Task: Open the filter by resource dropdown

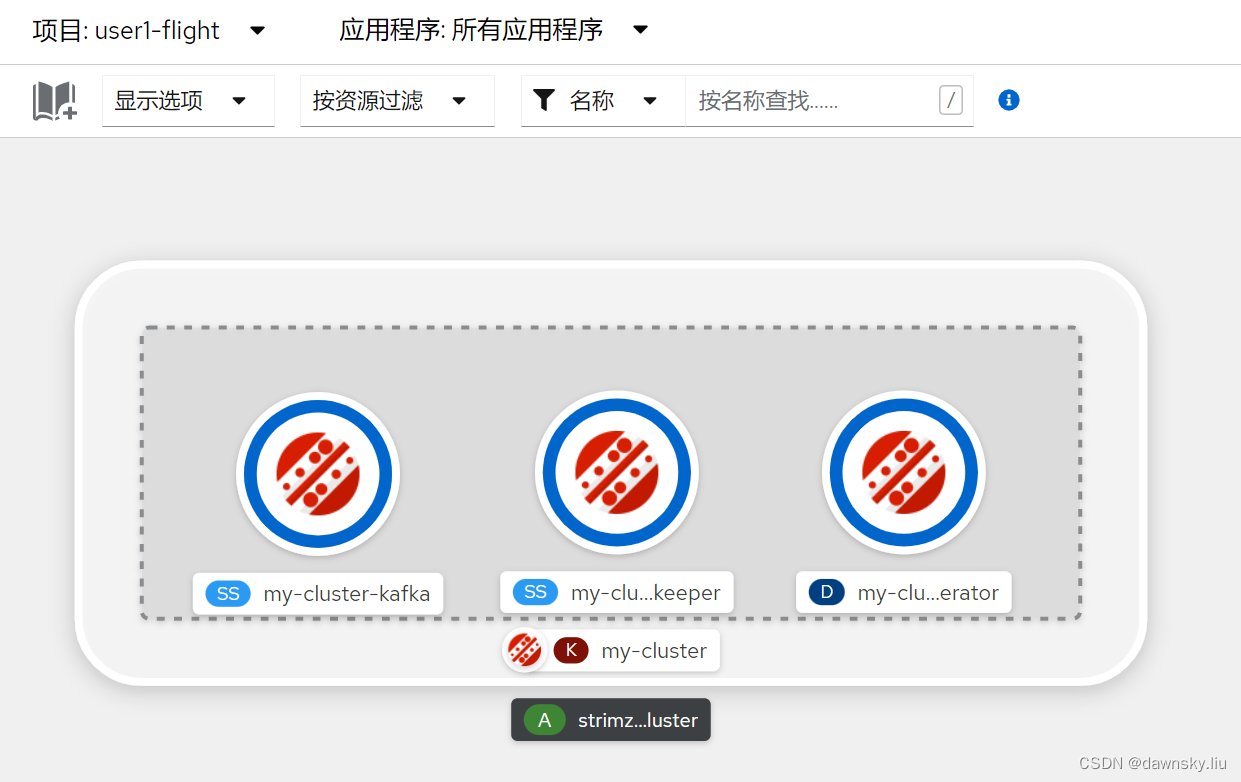Action: [x=397, y=101]
